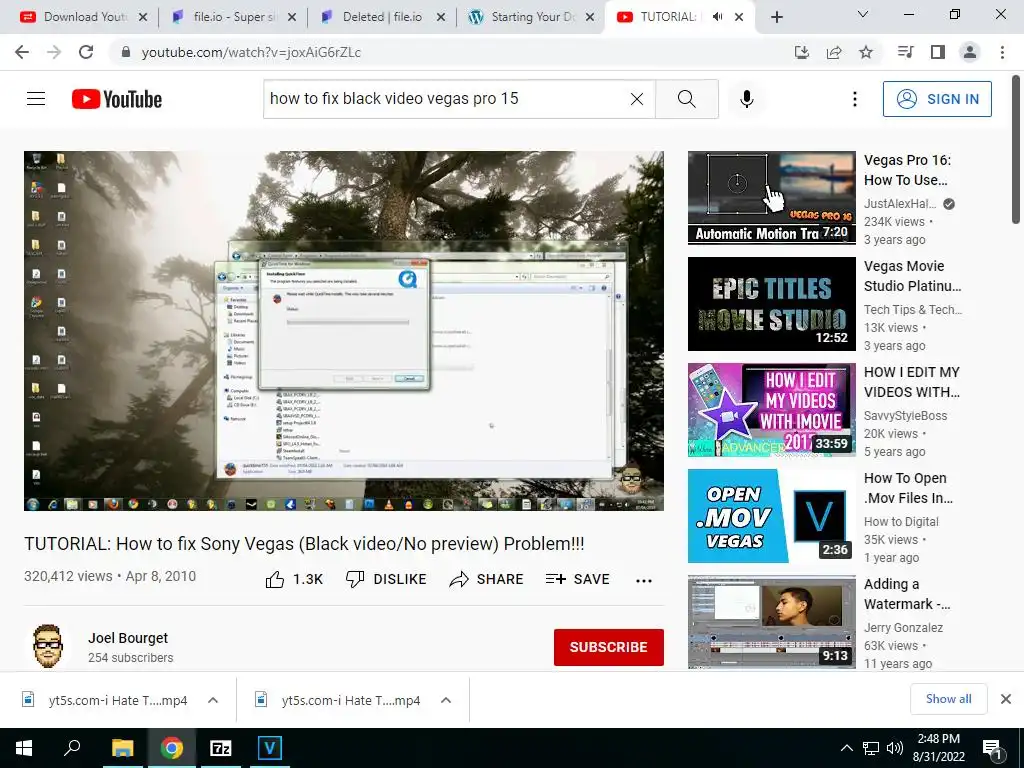Open notification center icon

click(x=993, y=749)
